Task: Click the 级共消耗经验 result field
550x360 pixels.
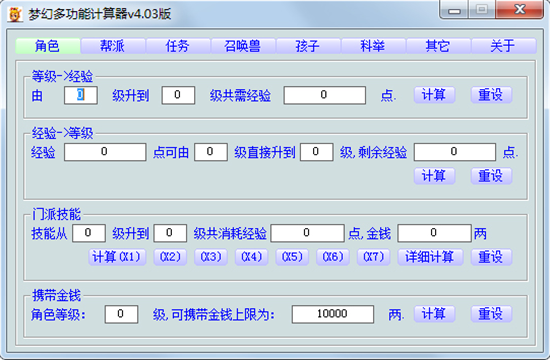Action: point(307,233)
